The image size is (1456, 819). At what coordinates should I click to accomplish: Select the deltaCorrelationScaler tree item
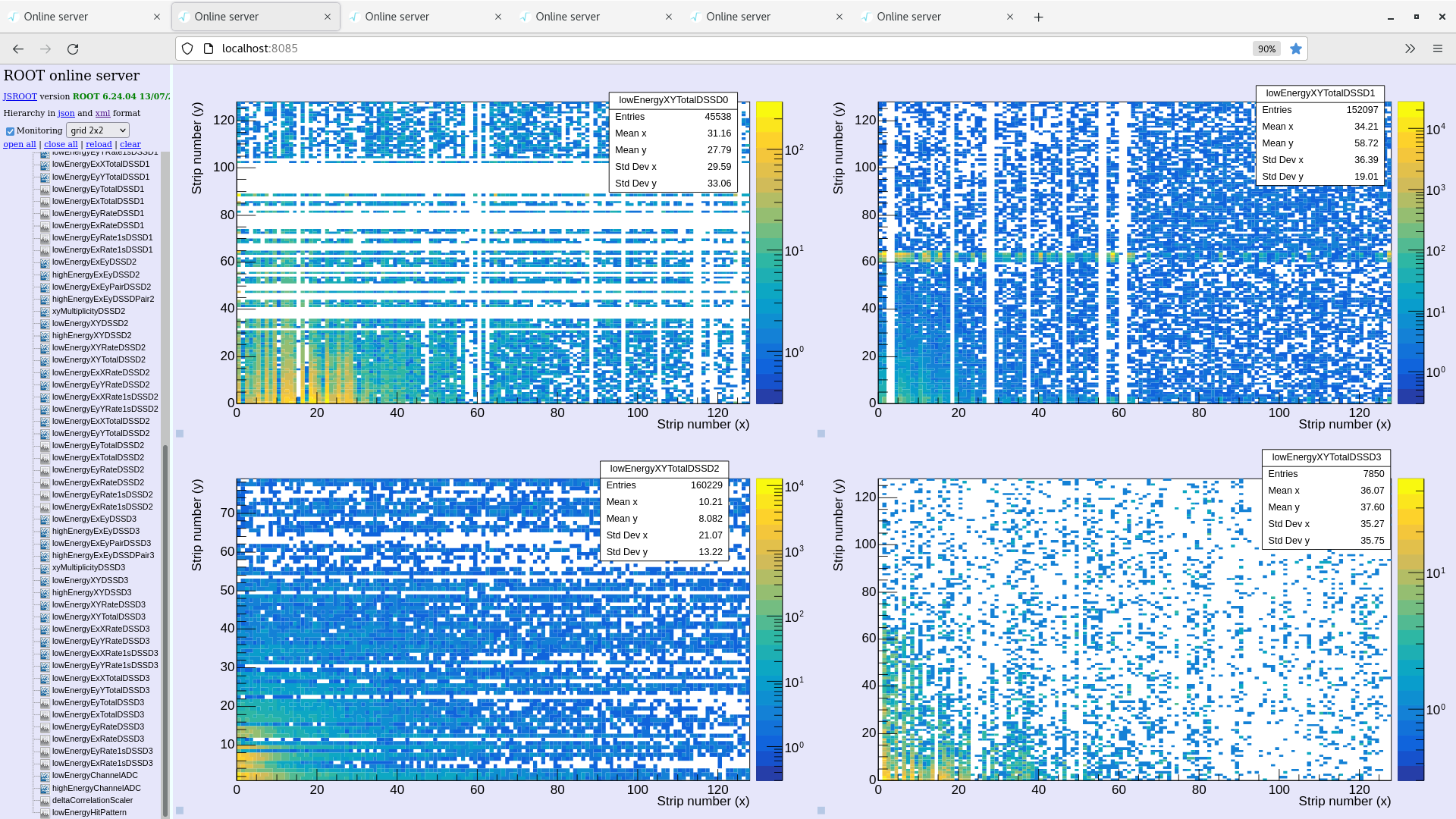pyautogui.click(x=92, y=800)
